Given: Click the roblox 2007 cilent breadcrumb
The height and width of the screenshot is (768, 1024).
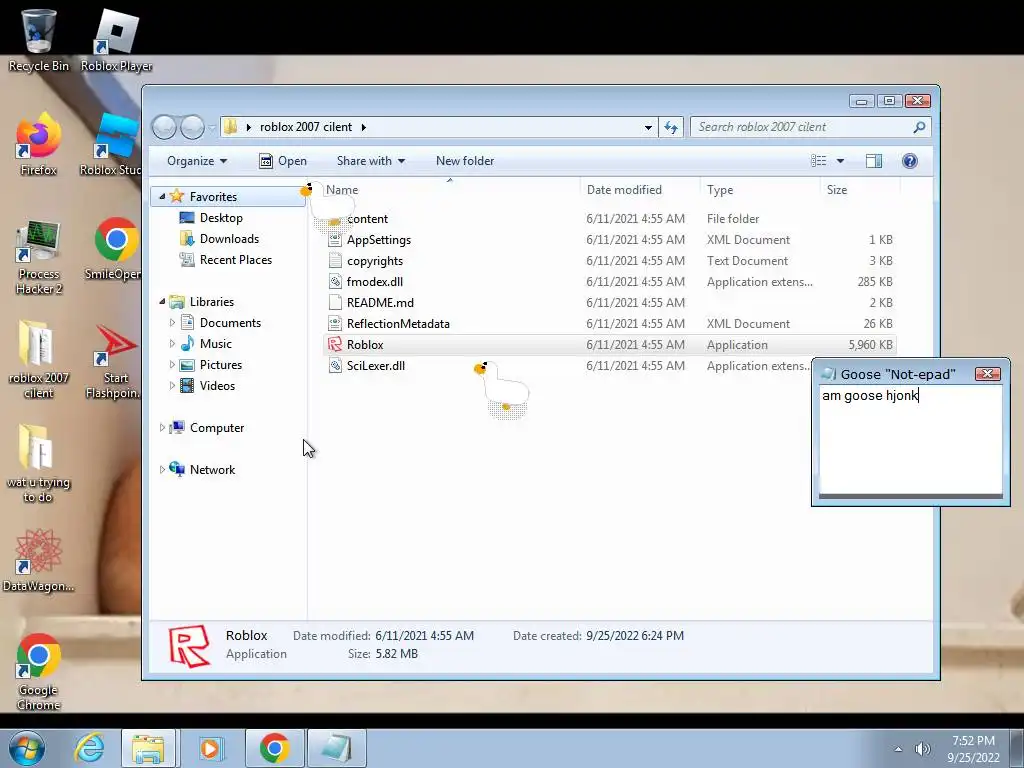Looking at the screenshot, I should tap(306, 127).
